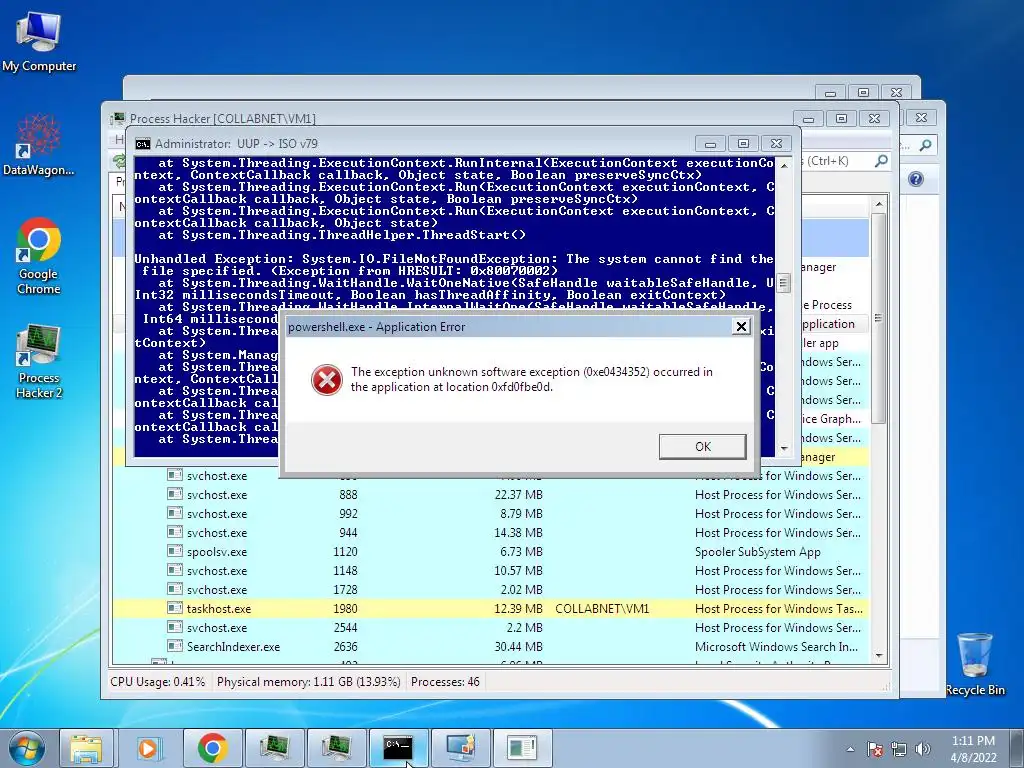Open the Windows Start menu

(x=27, y=748)
